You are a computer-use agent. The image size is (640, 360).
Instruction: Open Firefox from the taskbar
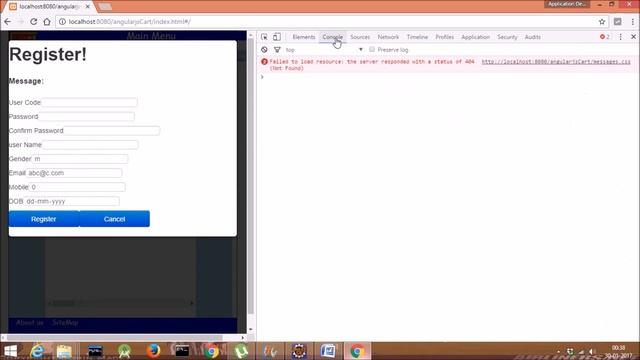pyautogui.click(x=153, y=351)
